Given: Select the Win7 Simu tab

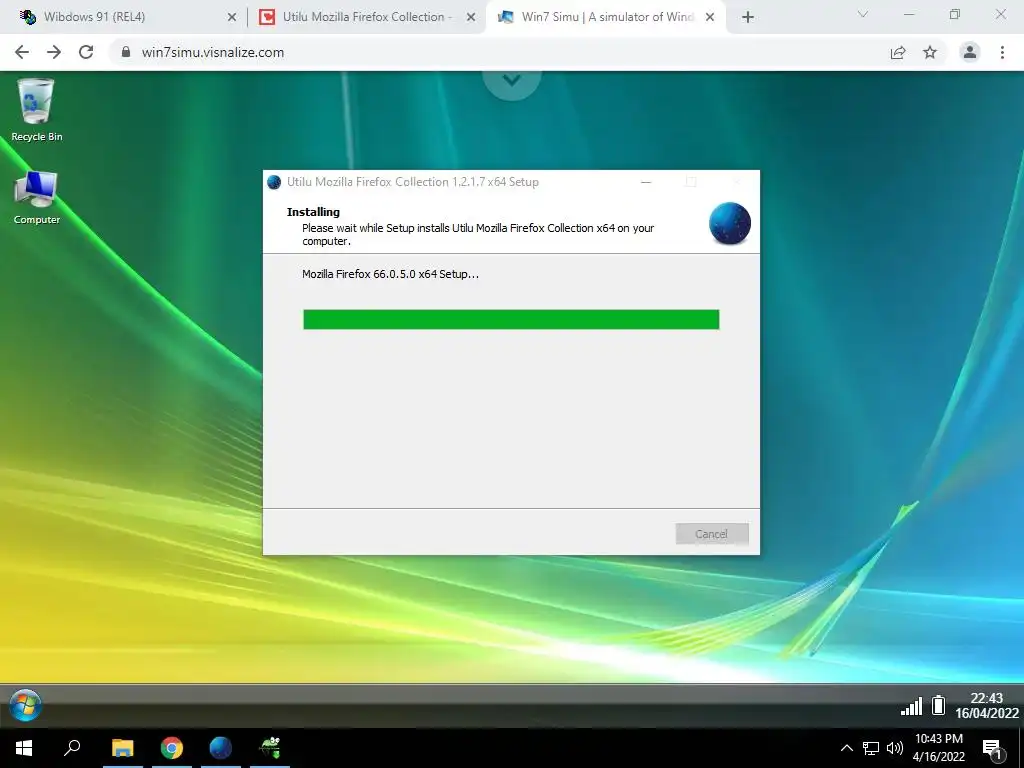Looking at the screenshot, I should coord(607,17).
